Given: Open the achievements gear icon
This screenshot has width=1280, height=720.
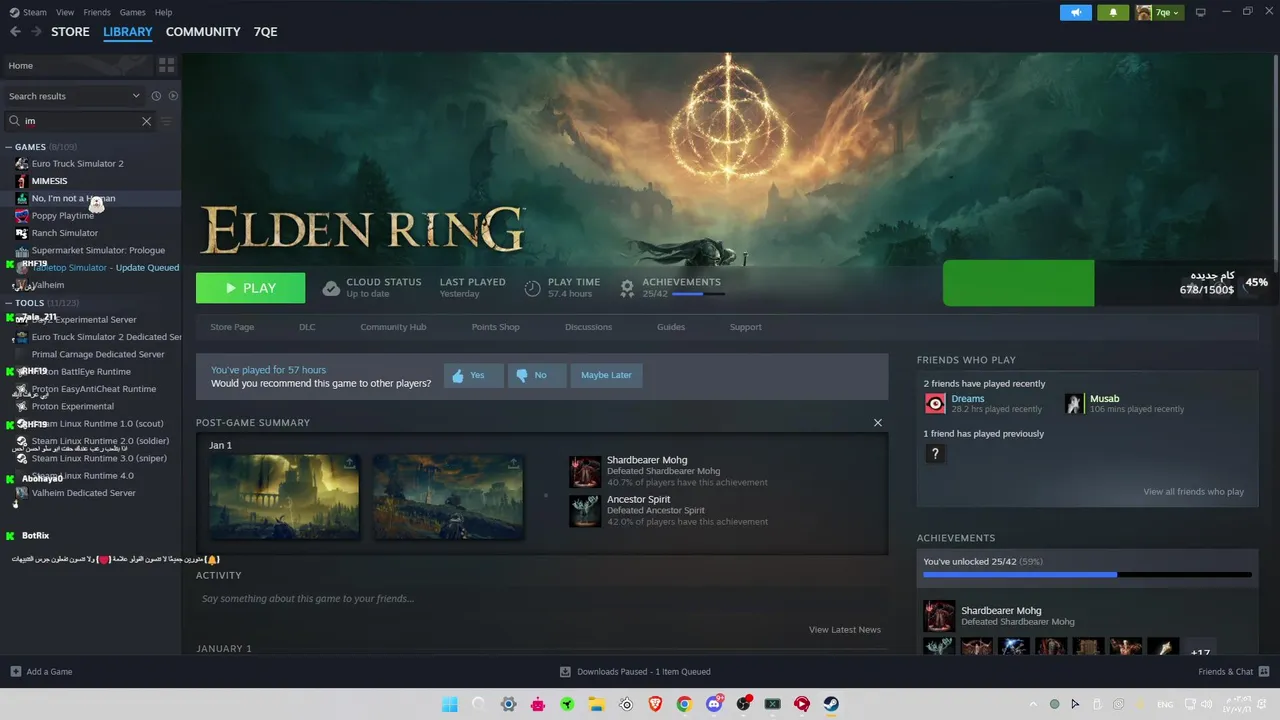Looking at the screenshot, I should 627,288.
